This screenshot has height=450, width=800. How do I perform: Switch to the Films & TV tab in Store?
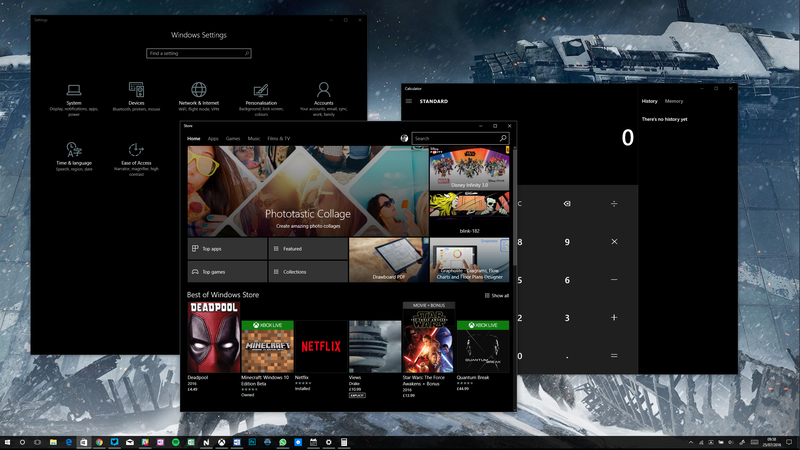click(x=279, y=138)
